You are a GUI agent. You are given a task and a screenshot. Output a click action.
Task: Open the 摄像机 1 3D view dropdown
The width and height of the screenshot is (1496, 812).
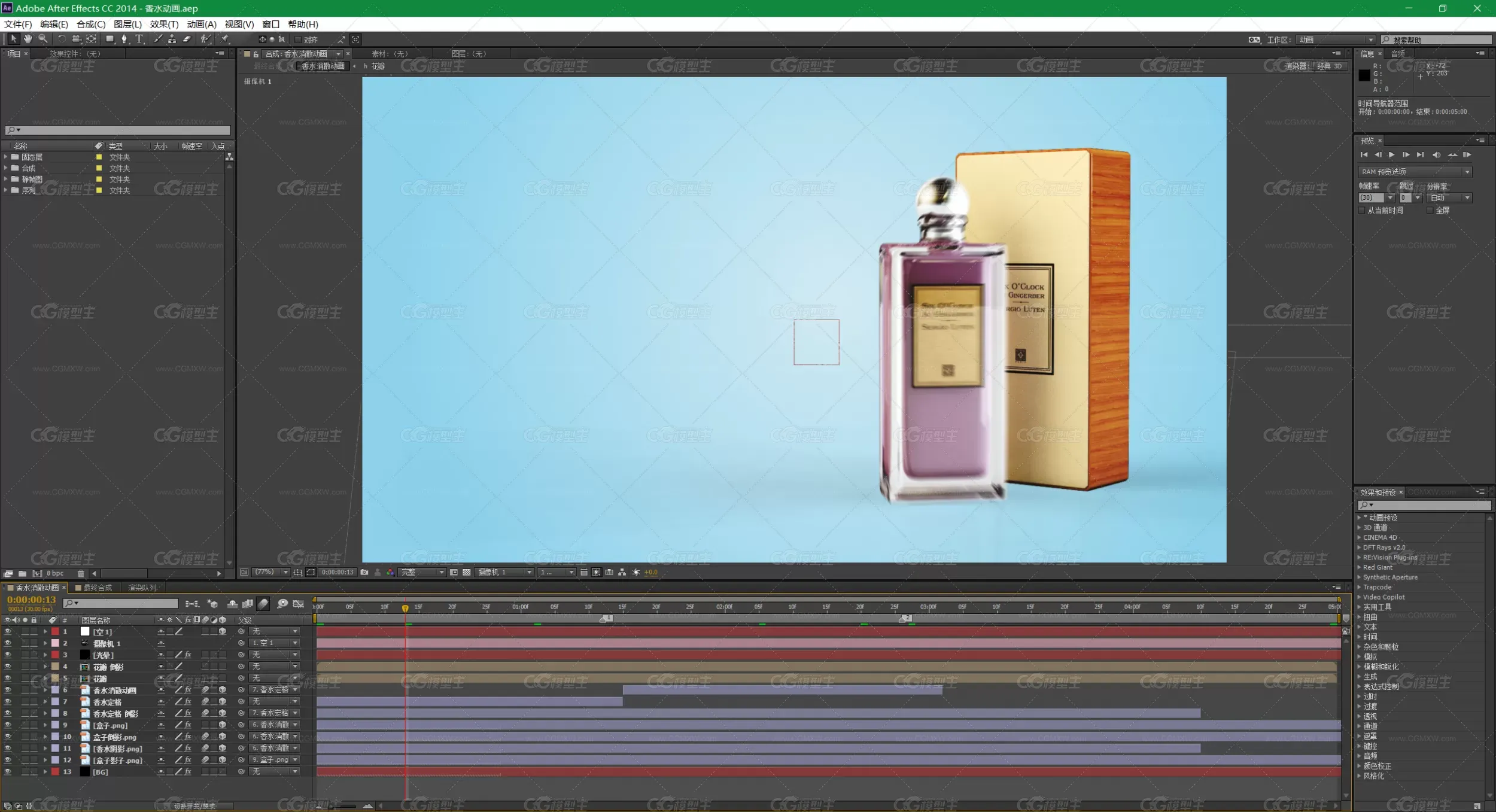pos(504,572)
